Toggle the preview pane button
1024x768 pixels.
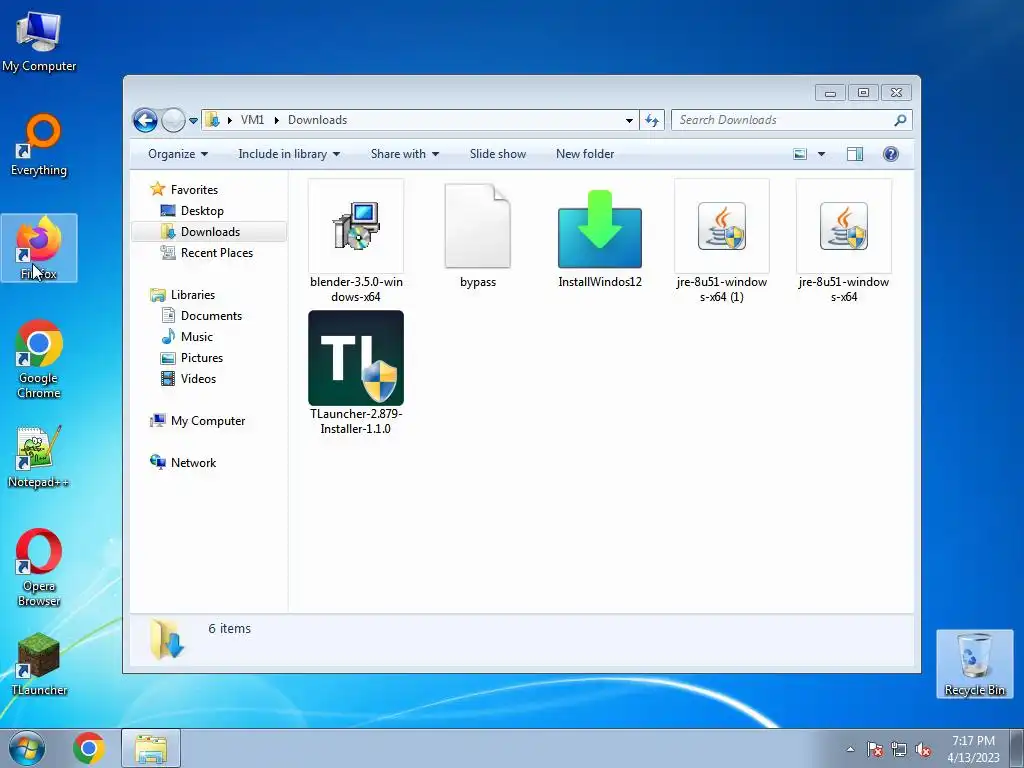tap(855, 154)
